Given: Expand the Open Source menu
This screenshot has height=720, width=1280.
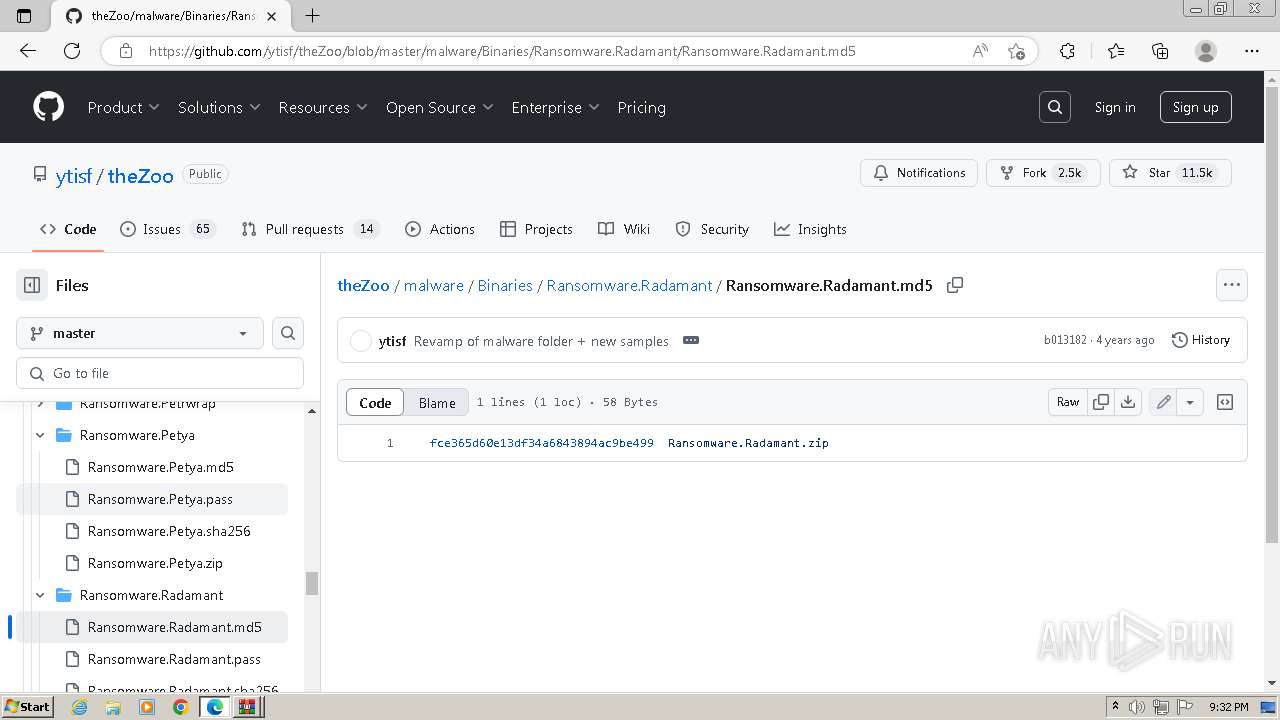Looking at the screenshot, I should [440, 107].
